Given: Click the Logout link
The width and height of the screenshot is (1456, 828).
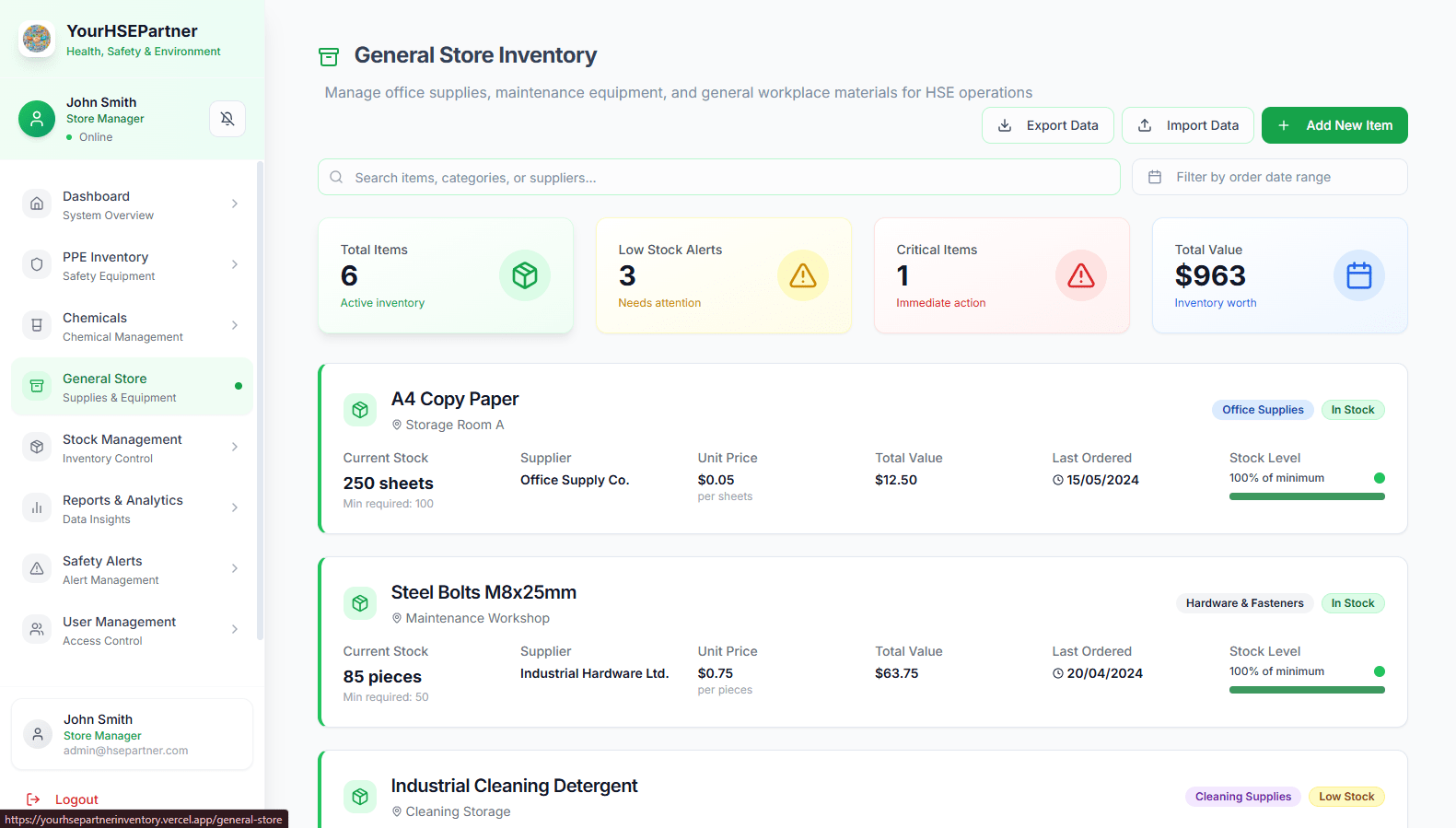Looking at the screenshot, I should pyautogui.click(x=76, y=799).
